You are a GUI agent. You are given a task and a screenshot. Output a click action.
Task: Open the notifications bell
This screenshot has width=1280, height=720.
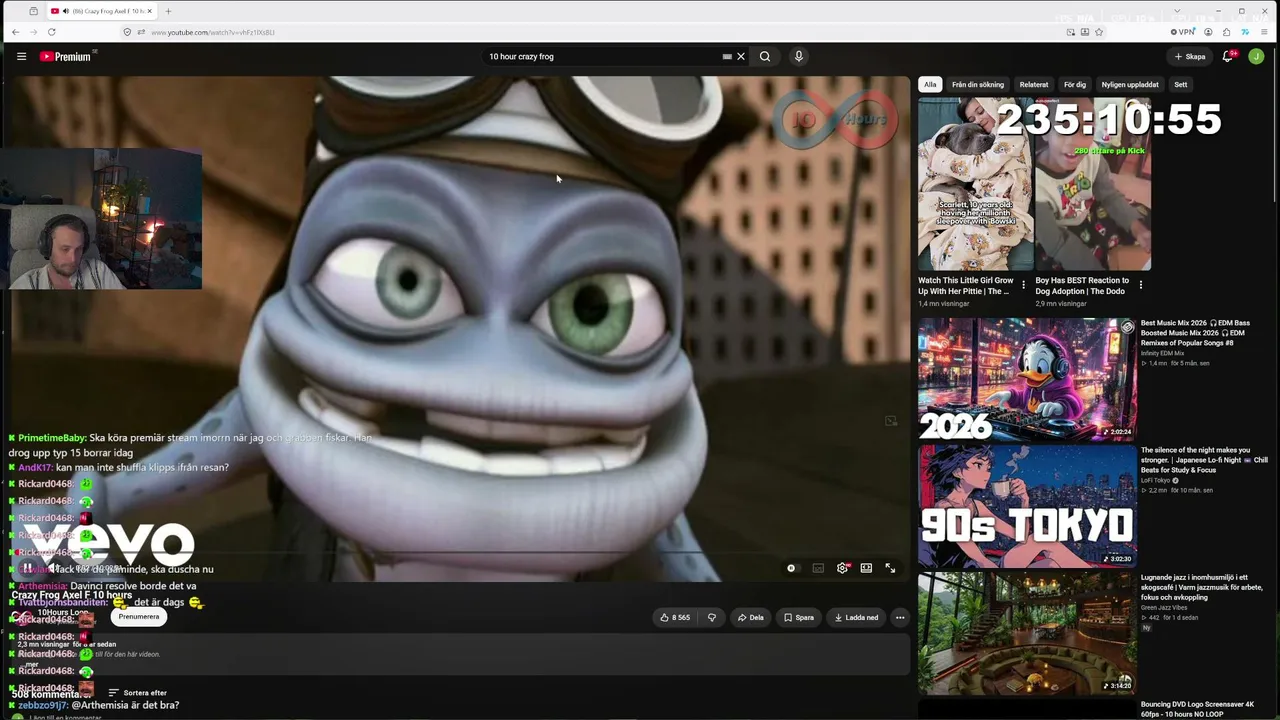click(x=1228, y=56)
